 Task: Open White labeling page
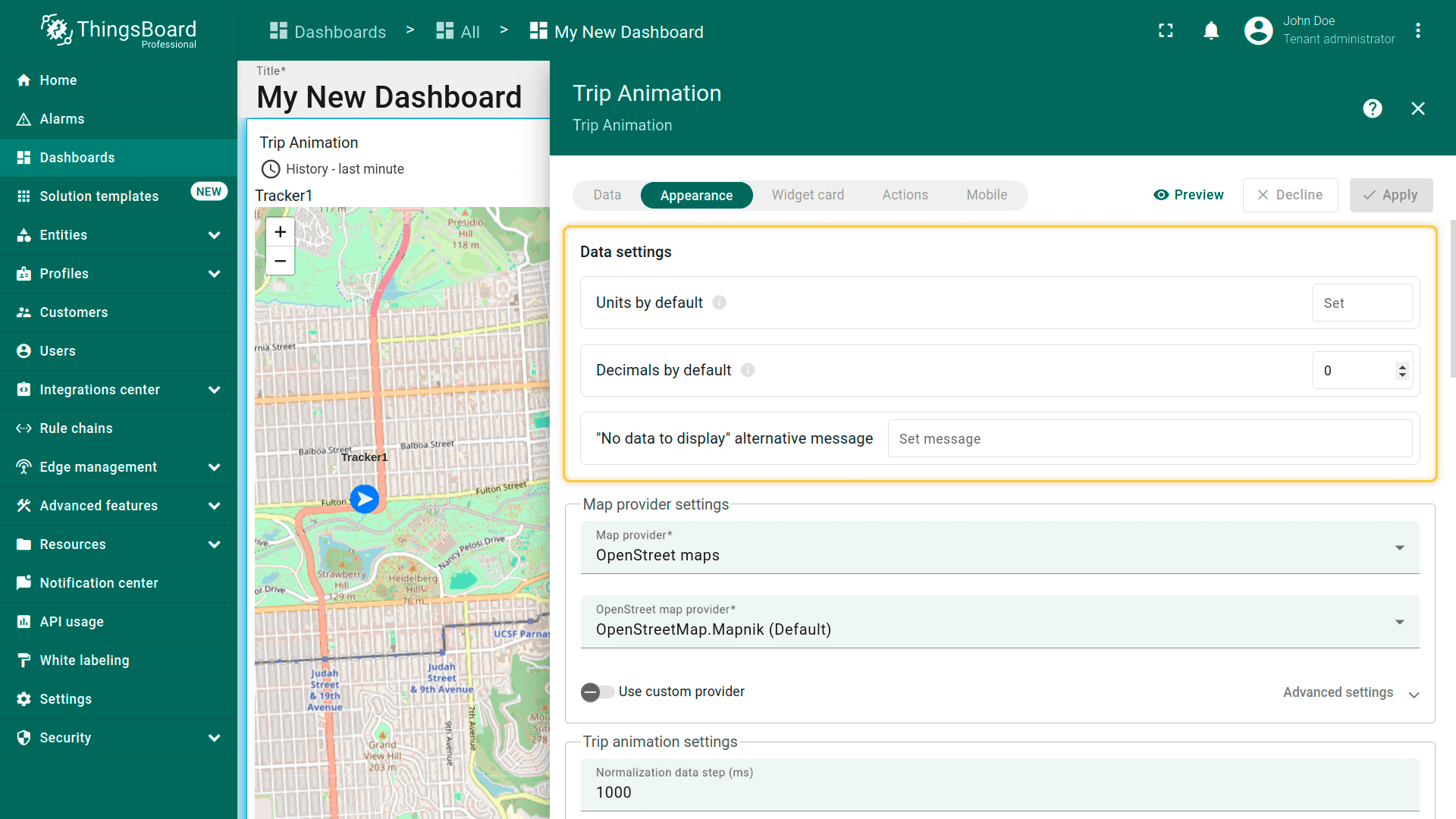coord(118,660)
